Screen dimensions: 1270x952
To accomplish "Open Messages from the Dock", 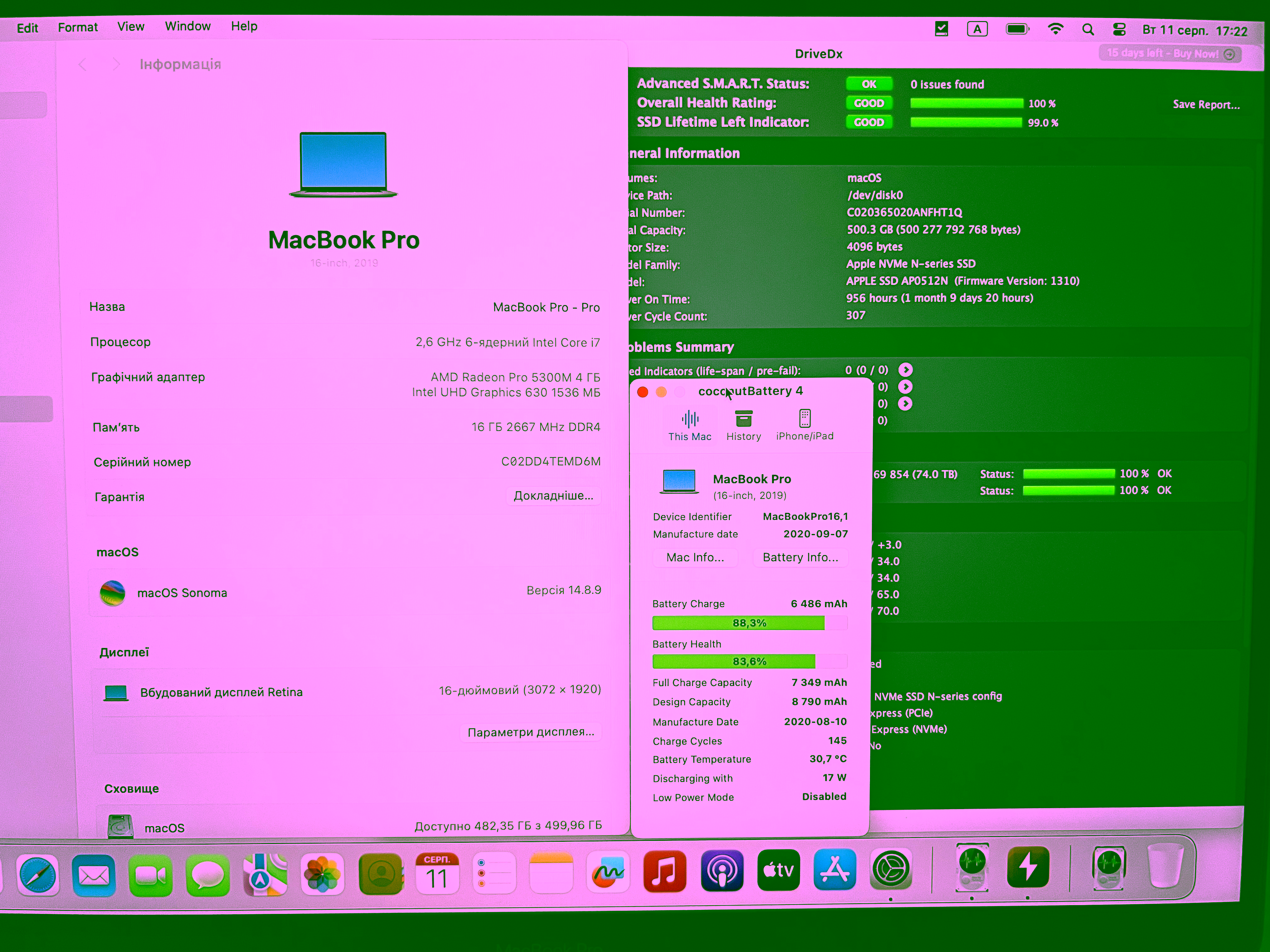I will click(x=208, y=875).
